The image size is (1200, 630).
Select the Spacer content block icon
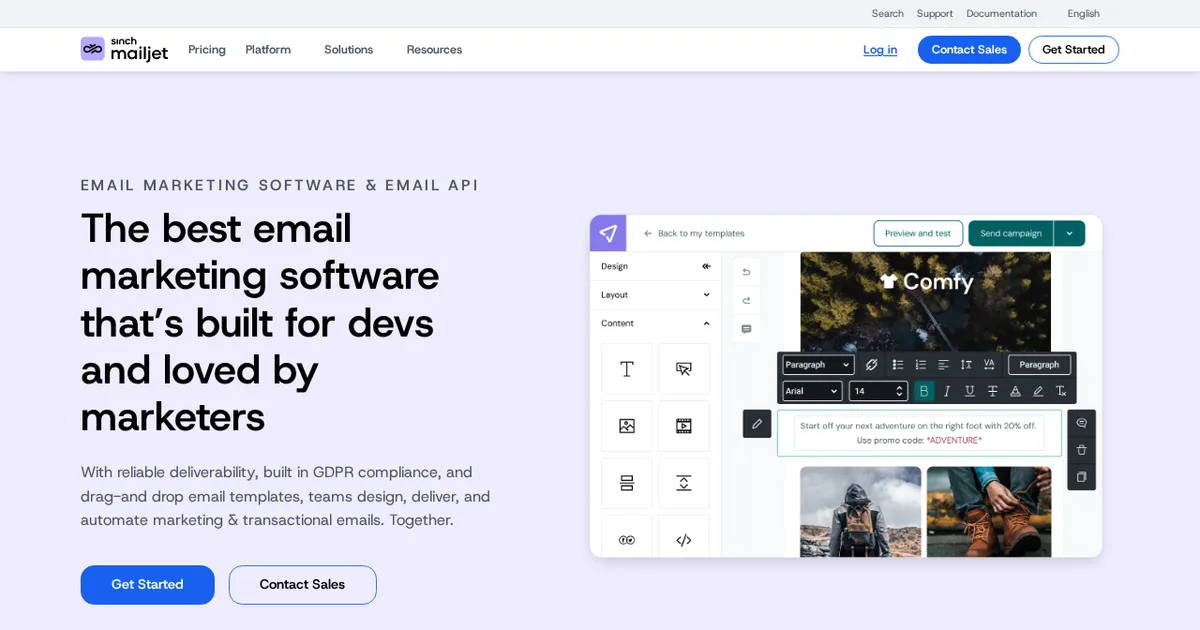pos(684,483)
